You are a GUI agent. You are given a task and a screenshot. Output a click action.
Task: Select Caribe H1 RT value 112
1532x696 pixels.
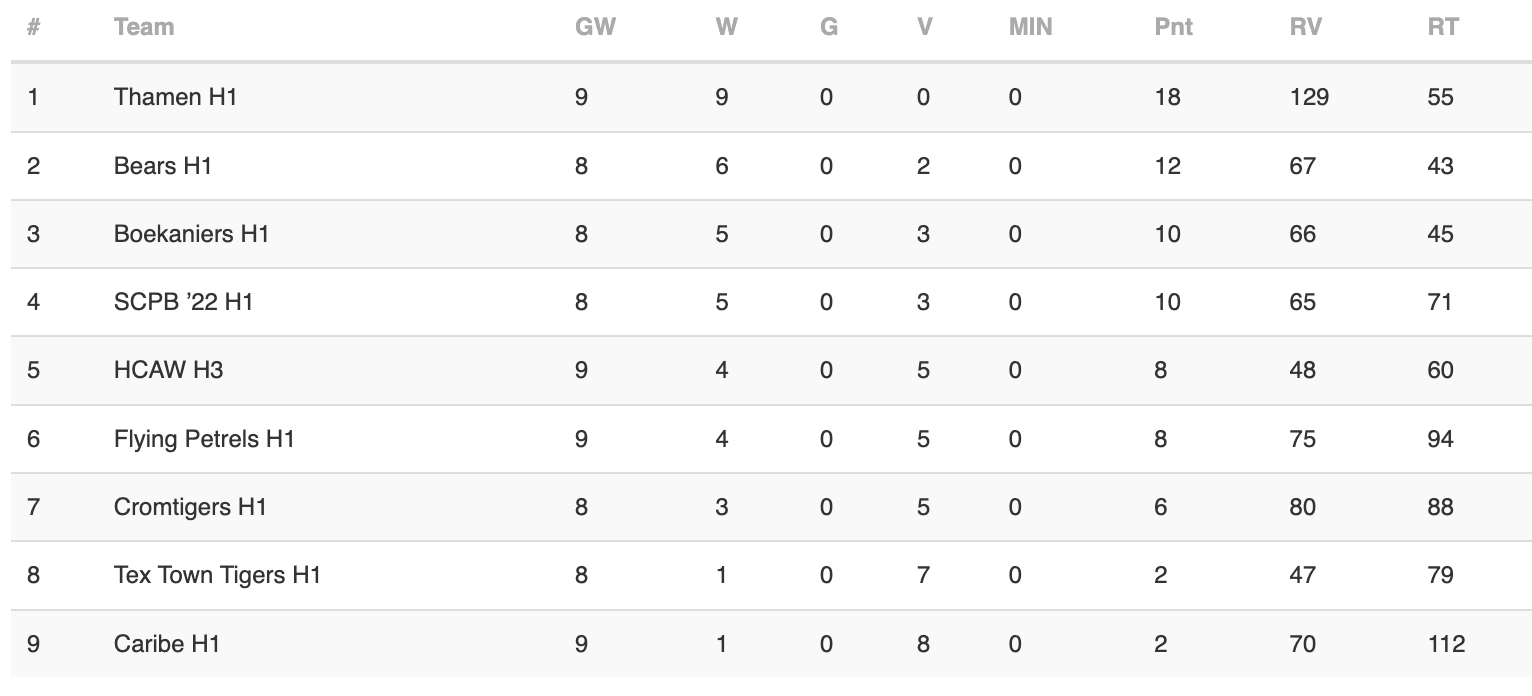tap(1446, 644)
